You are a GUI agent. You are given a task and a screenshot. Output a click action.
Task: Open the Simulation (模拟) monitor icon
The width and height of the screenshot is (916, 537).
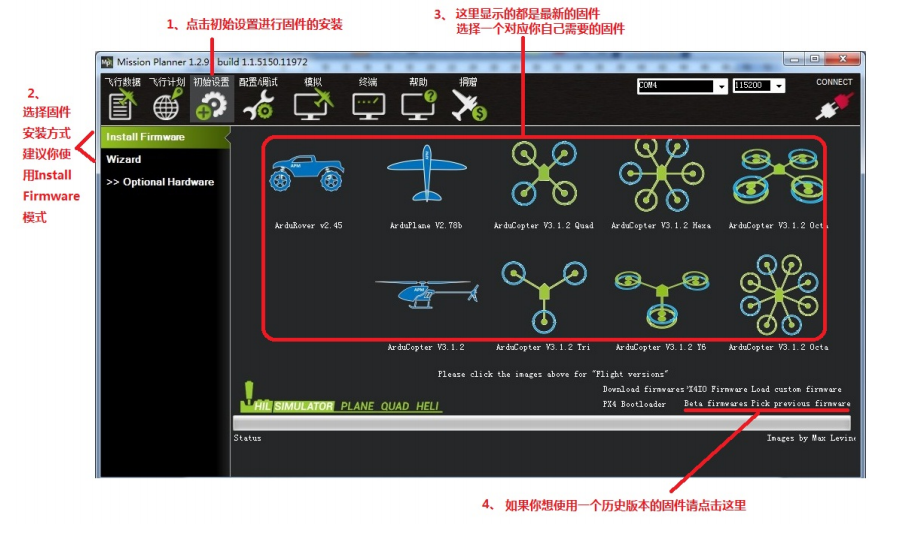[313, 105]
